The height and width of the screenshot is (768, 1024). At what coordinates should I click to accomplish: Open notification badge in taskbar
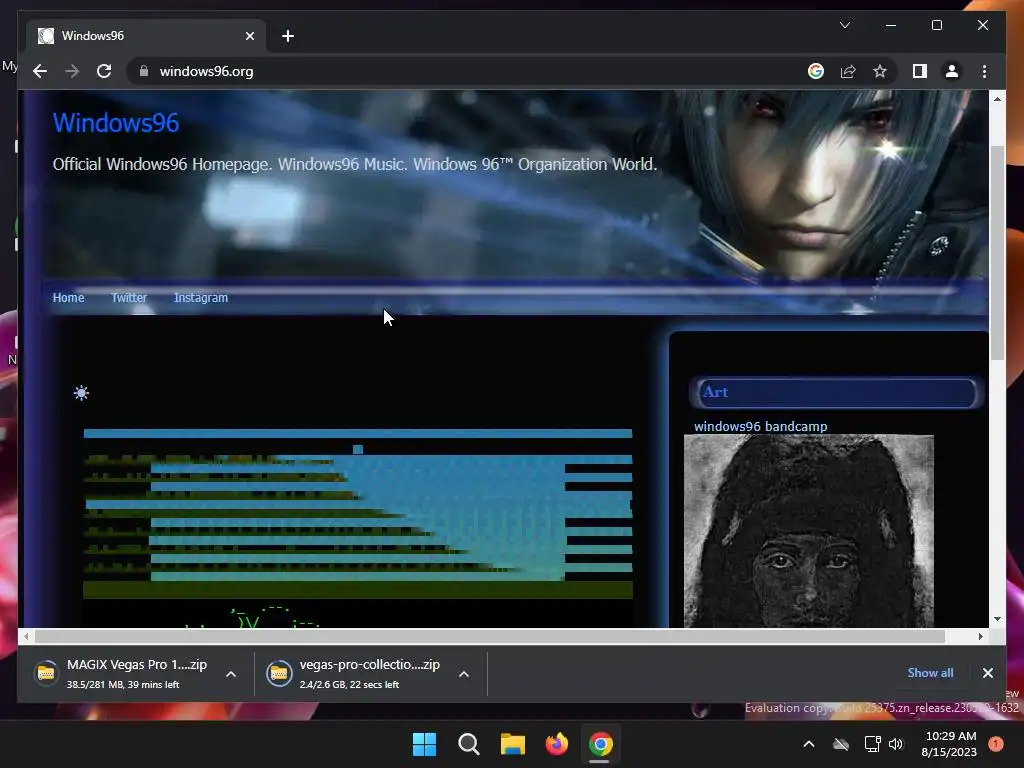pos(996,743)
